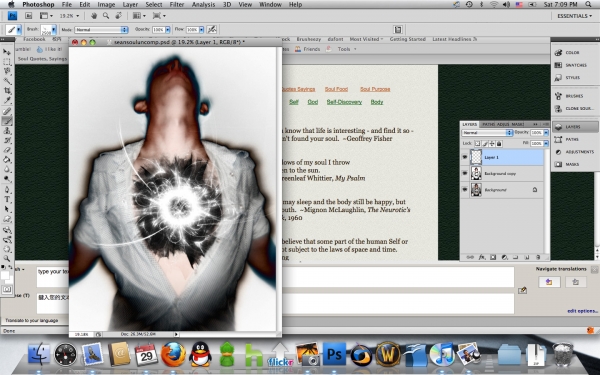Click the Soul Food link in browser
The image size is (600, 375).
point(336,89)
